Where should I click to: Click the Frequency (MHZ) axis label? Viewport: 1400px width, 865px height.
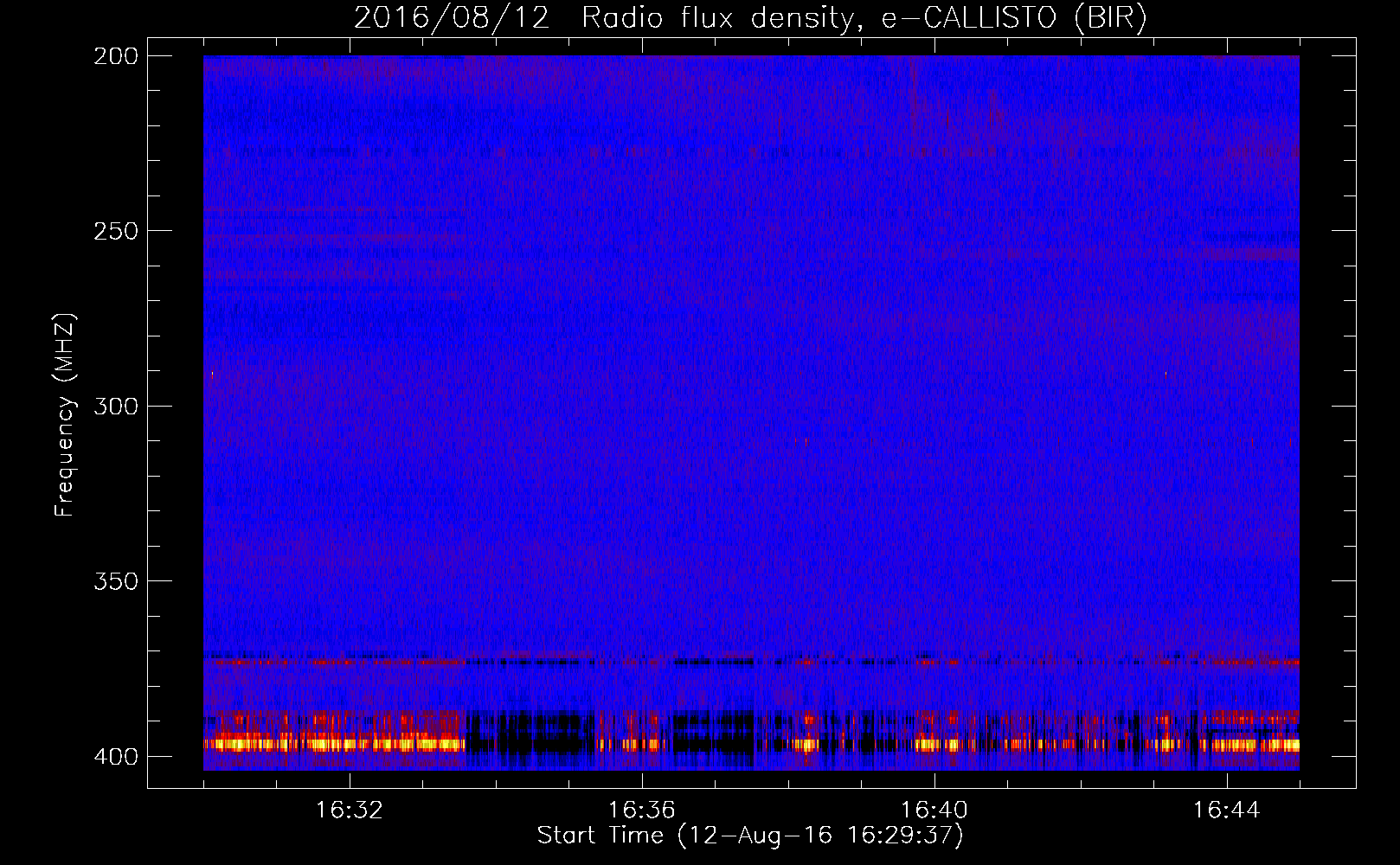click(x=65, y=415)
